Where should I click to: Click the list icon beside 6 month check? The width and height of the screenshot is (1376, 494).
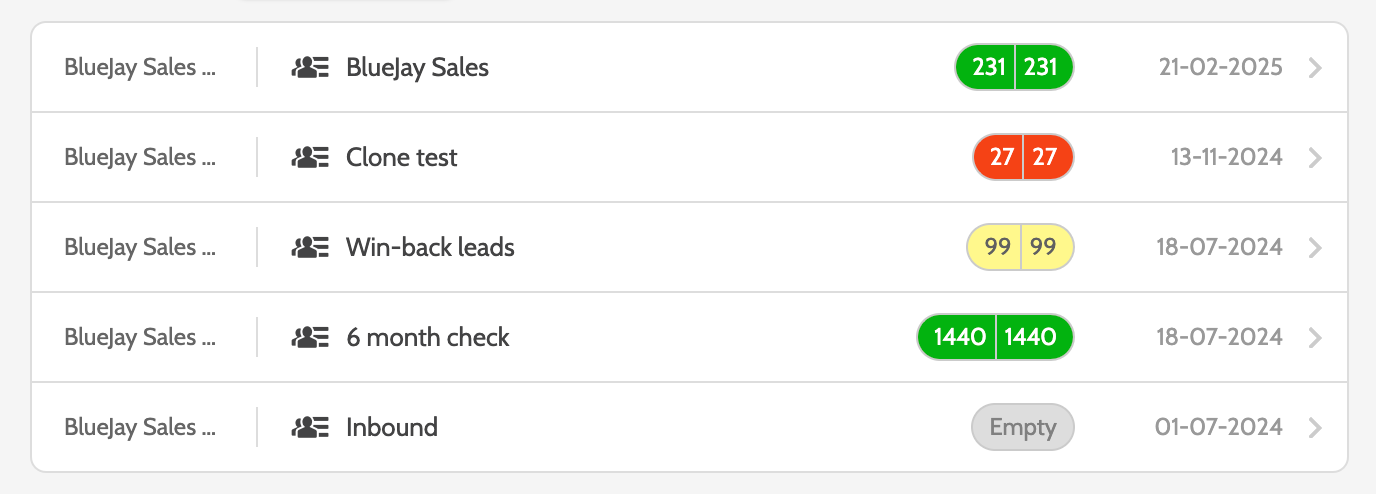310,338
